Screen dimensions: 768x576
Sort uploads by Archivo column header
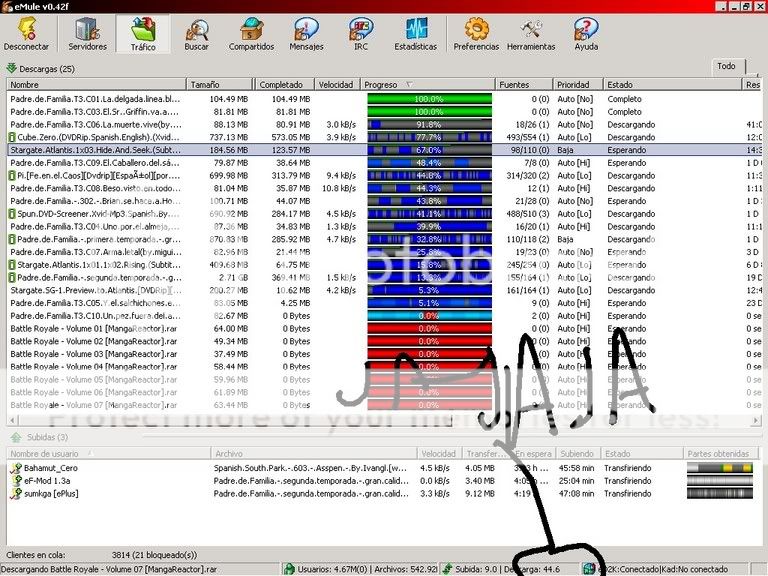(x=313, y=454)
